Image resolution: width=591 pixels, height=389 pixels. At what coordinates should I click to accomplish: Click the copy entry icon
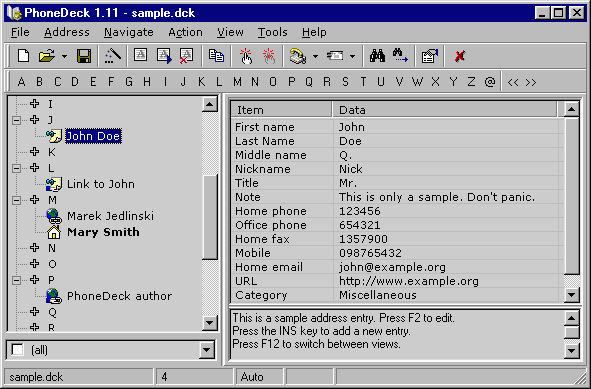216,56
